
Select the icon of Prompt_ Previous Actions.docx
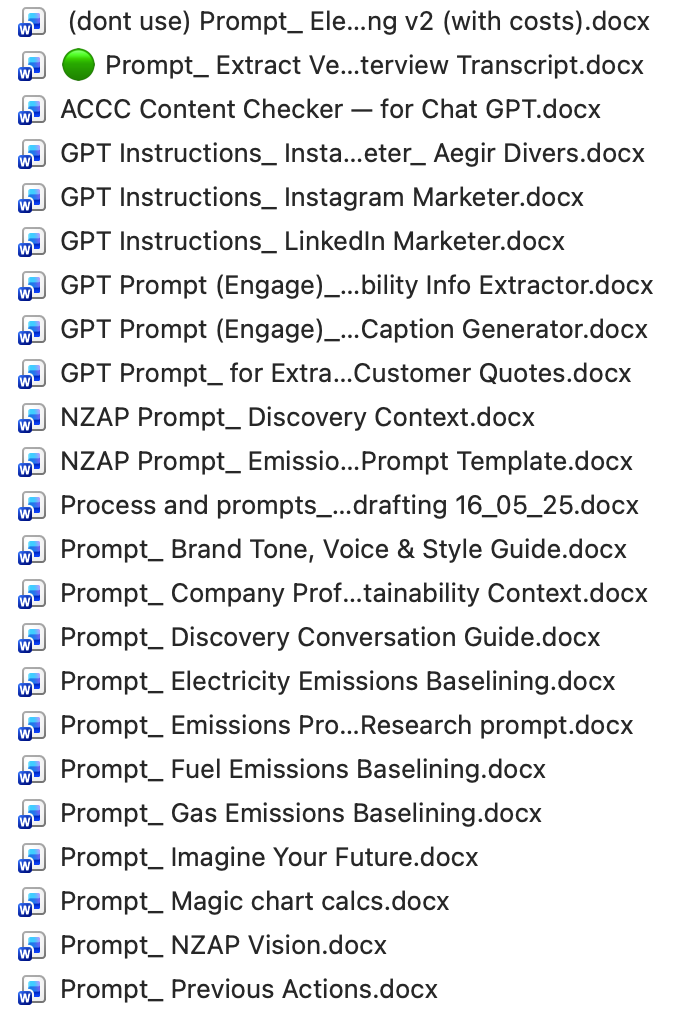(31, 989)
